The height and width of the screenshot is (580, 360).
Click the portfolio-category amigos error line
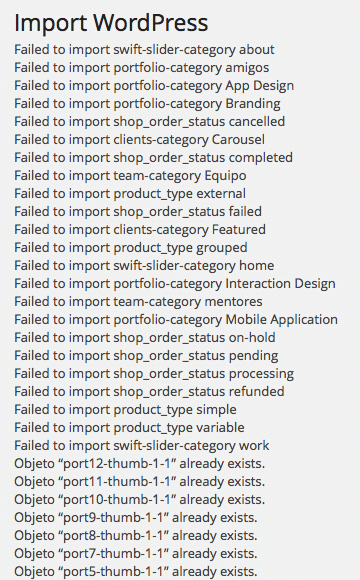[142, 68]
